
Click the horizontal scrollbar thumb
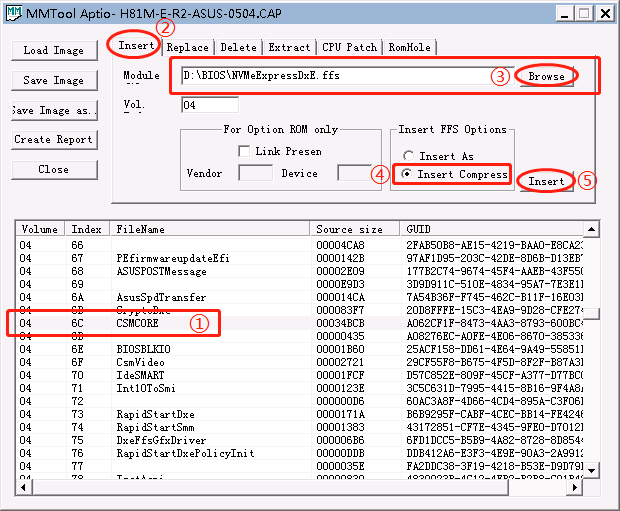tap(270, 487)
